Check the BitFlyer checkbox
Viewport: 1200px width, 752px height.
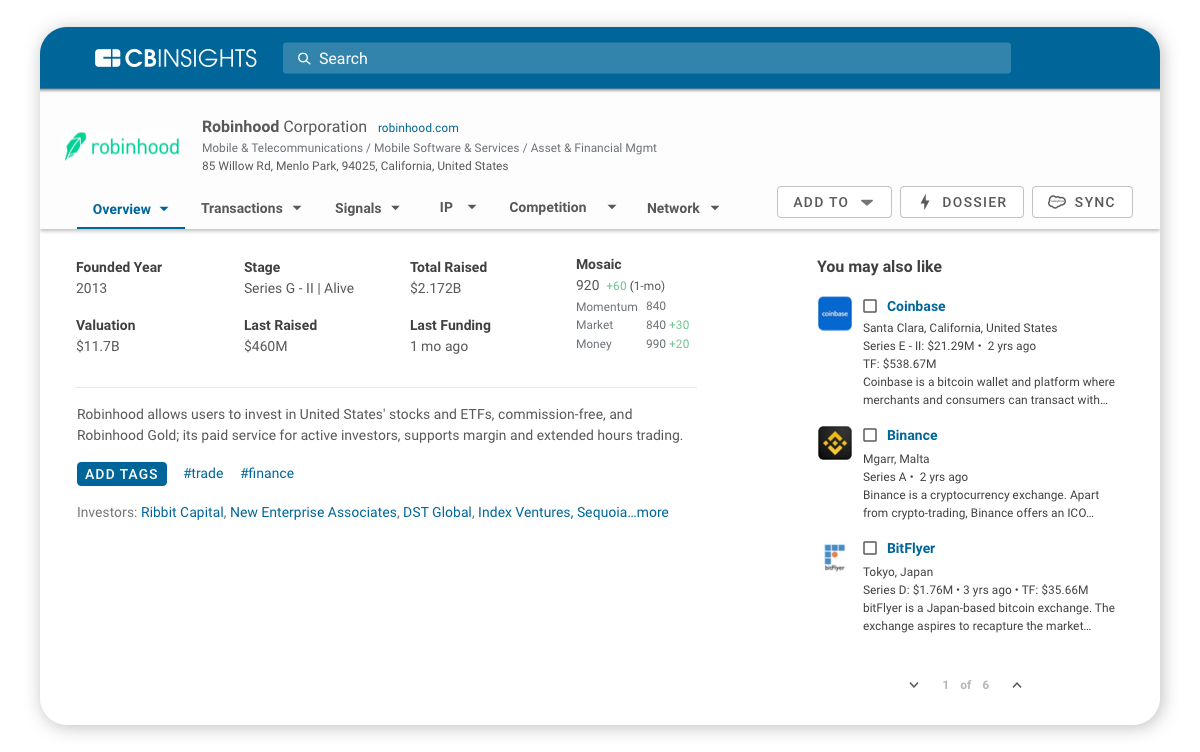(x=870, y=548)
